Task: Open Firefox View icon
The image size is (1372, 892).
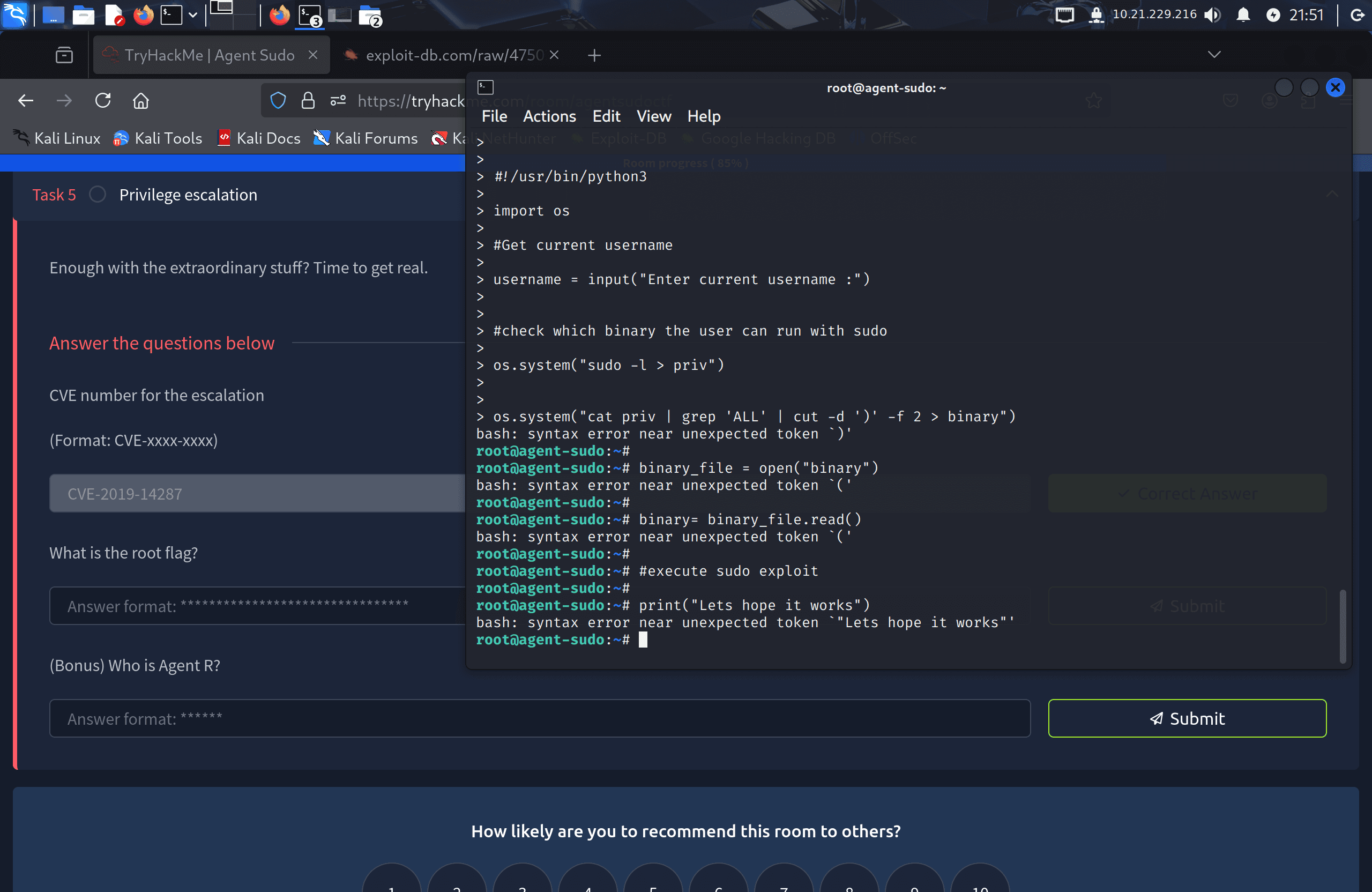Action: [x=64, y=55]
